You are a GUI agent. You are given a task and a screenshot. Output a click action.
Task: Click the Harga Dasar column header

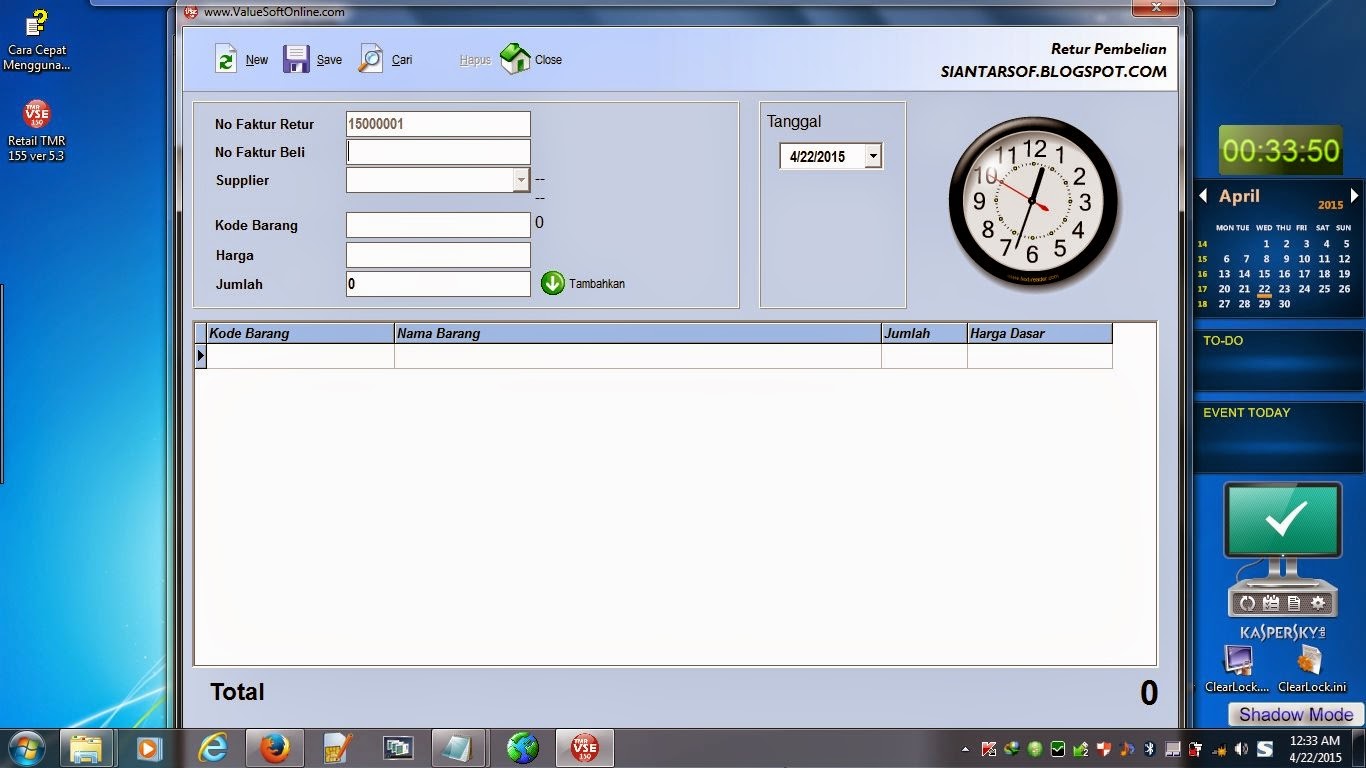(1039, 333)
